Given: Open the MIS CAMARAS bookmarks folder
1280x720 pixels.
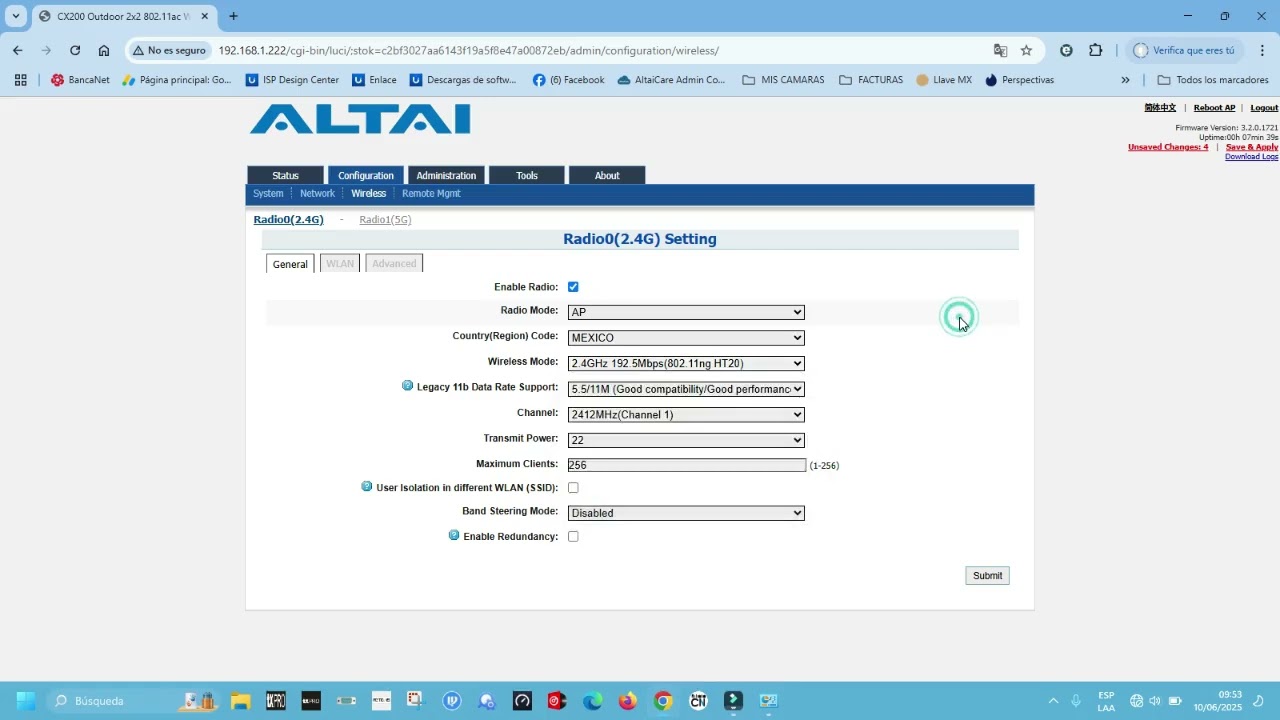Looking at the screenshot, I should [x=783, y=80].
